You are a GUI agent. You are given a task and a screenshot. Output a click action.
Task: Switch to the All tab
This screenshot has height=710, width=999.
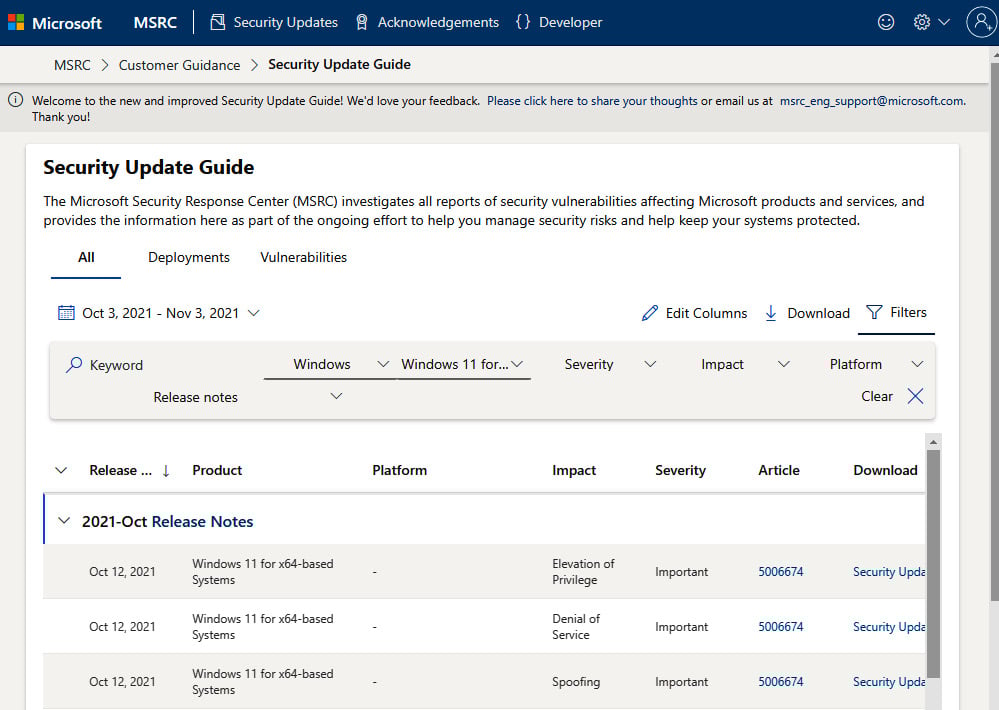[x=86, y=257]
